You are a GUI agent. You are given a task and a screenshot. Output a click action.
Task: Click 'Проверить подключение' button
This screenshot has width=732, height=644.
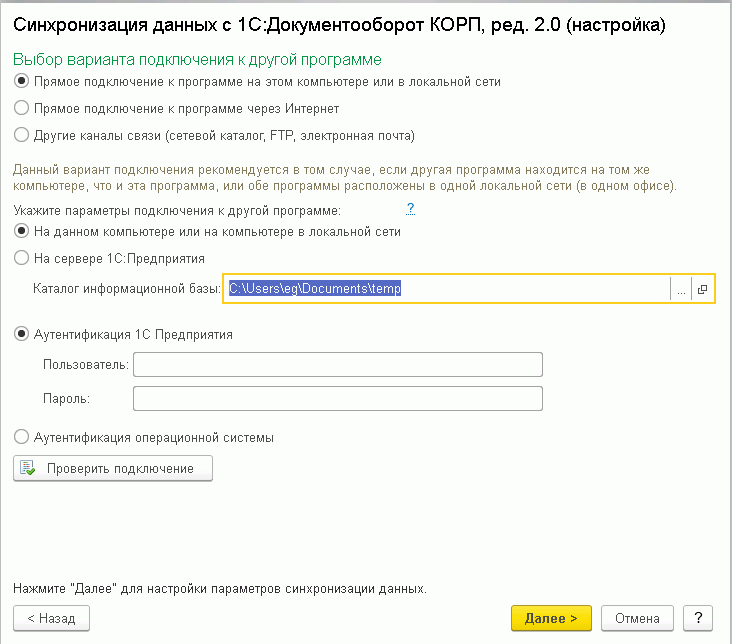tap(113, 468)
